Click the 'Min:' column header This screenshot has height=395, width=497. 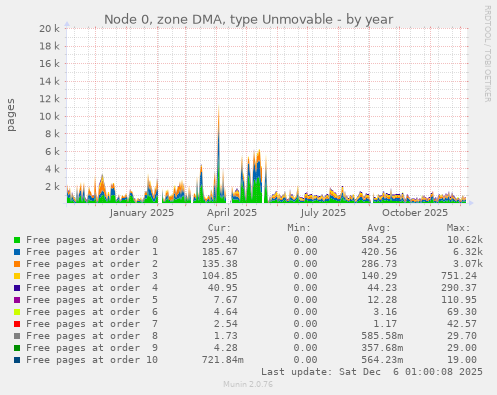coord(299,228)
